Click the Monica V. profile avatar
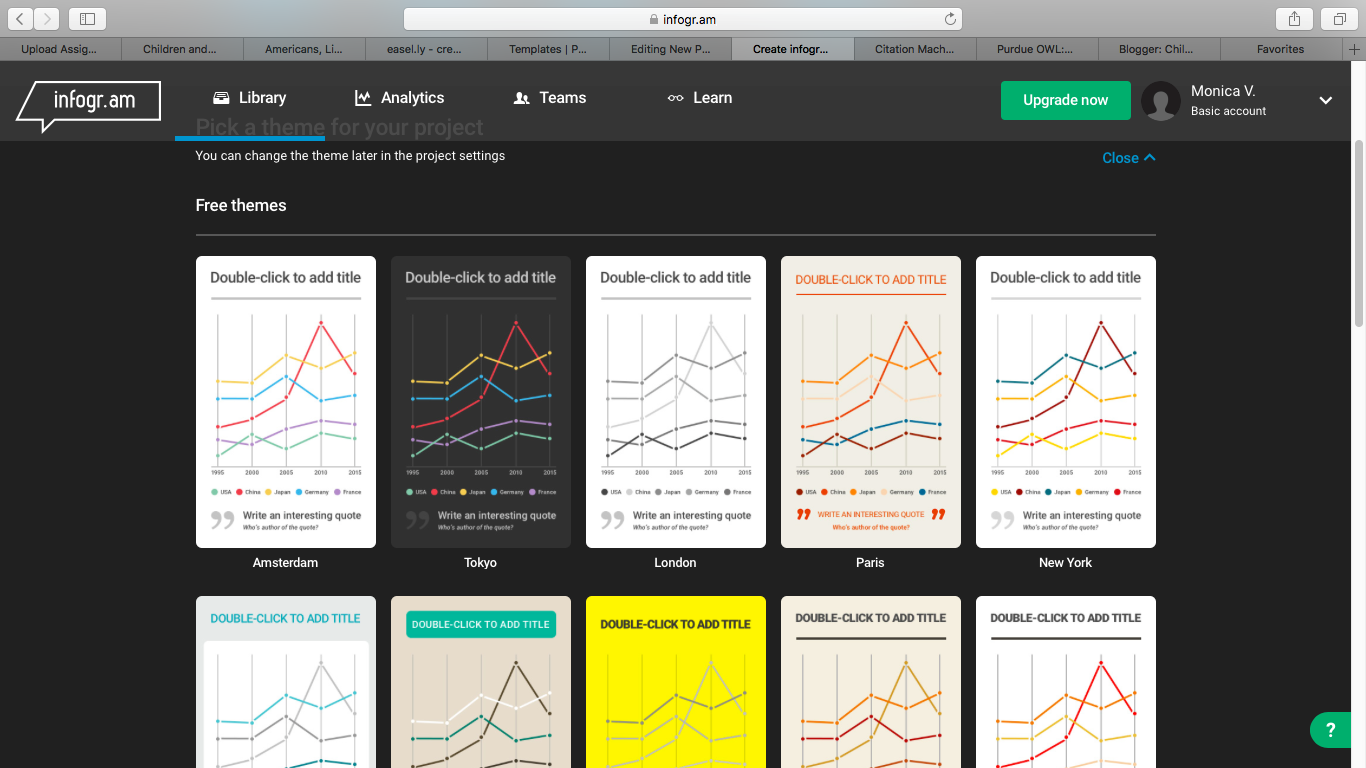Image resolution: width=1366 pixels, height=768 pixels. (1161, 101)
